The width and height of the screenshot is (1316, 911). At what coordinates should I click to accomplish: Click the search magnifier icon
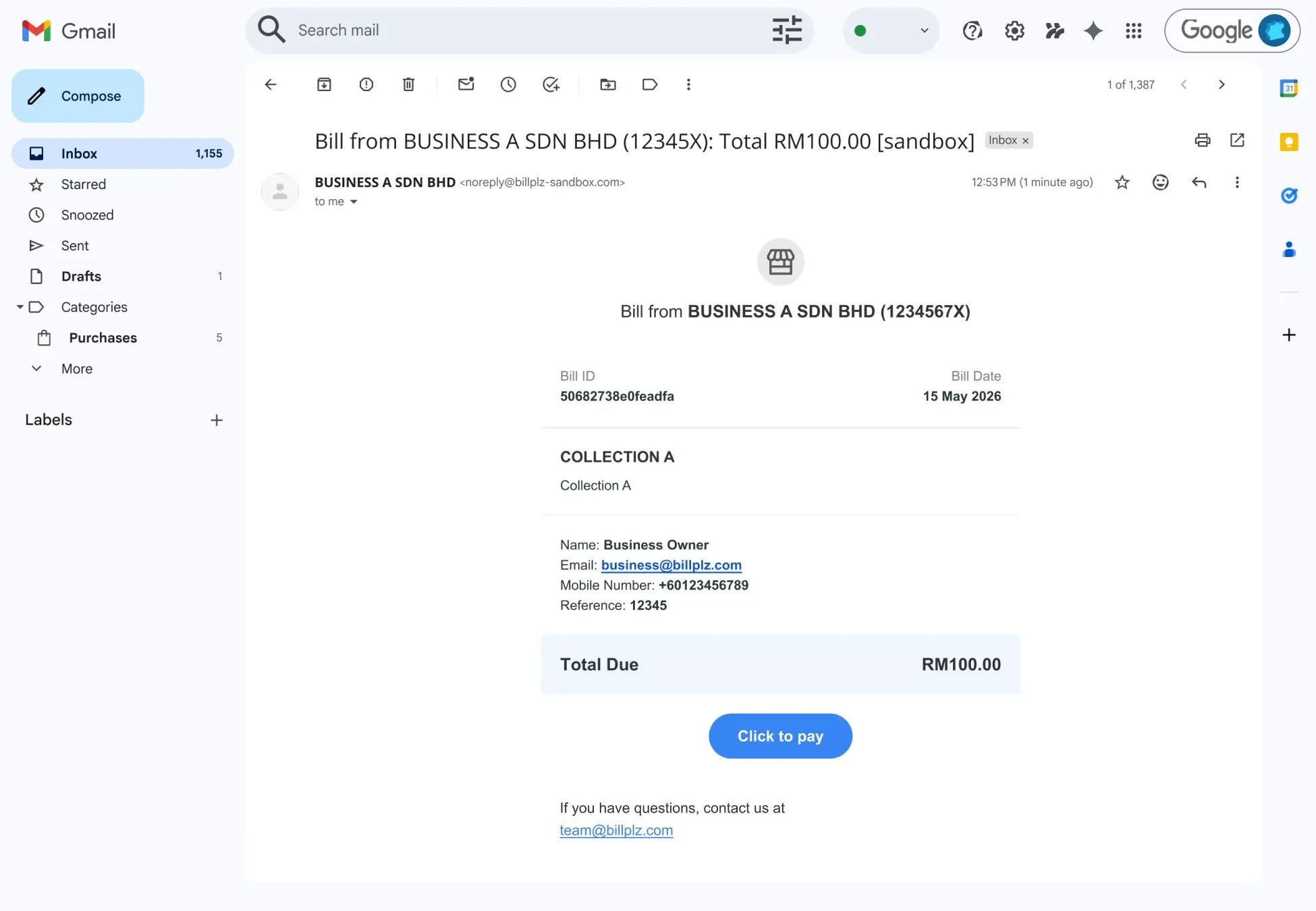click(x=271, y=30)
